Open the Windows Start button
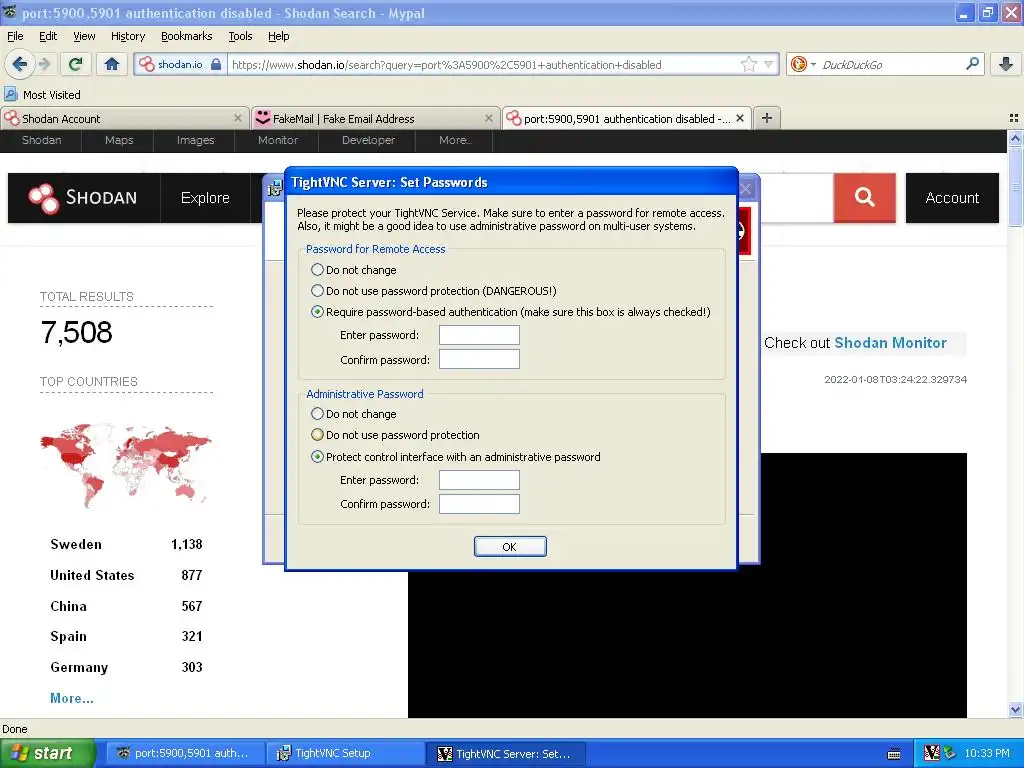This screenshot has height=768, width=1024. 48,753
